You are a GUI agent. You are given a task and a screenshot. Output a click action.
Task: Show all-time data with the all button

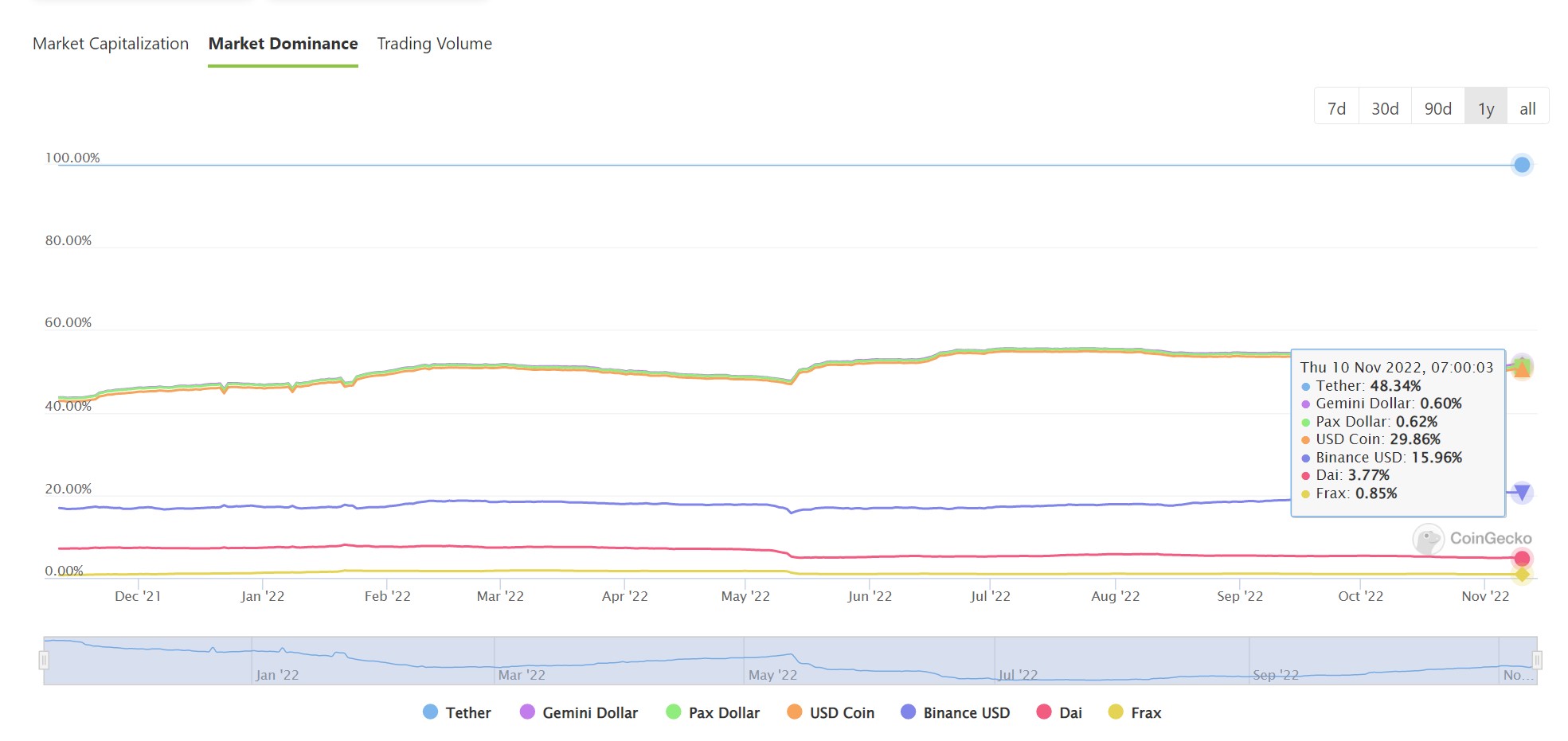click(x=1527, y=108)
